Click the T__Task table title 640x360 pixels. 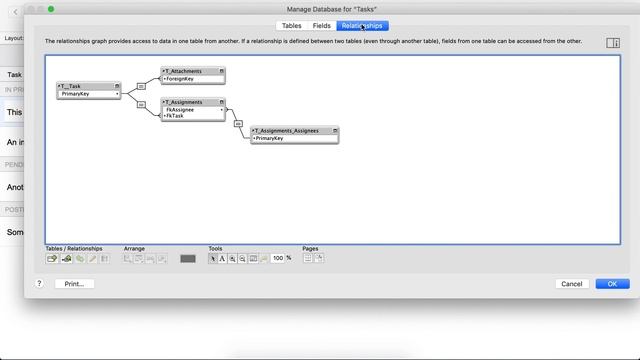[x=71, y=86]
